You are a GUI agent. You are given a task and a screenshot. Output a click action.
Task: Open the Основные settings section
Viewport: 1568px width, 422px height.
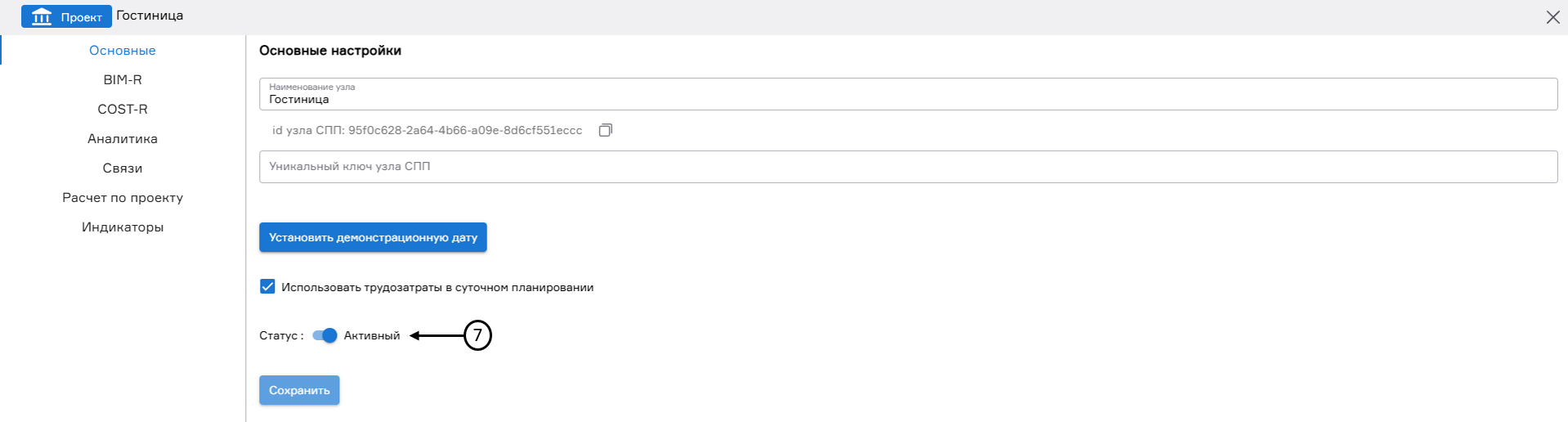[x=123, y=51]
